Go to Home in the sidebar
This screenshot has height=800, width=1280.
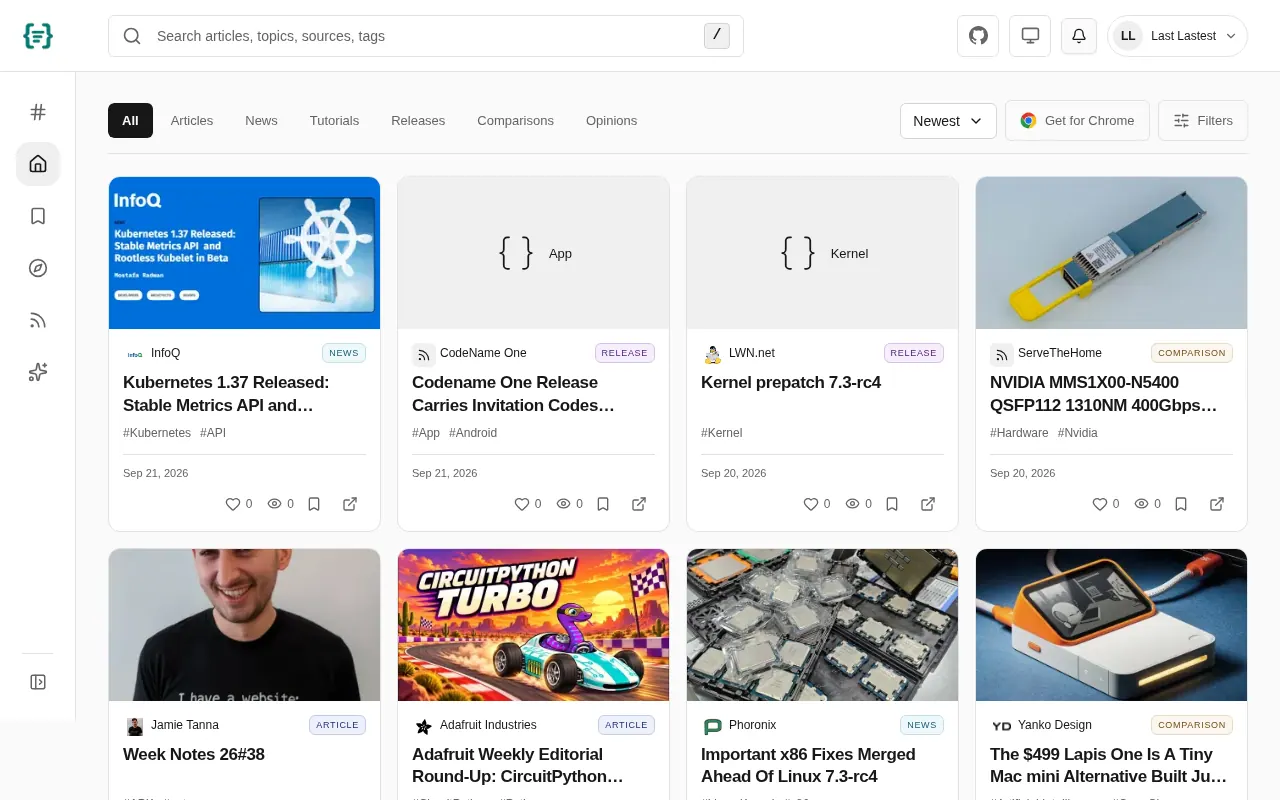38,164
